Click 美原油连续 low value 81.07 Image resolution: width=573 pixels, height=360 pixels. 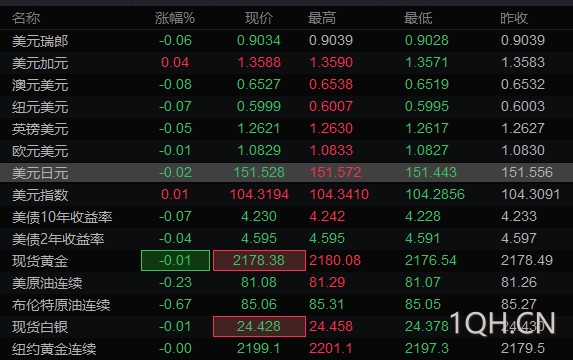[x=423, y=282]
